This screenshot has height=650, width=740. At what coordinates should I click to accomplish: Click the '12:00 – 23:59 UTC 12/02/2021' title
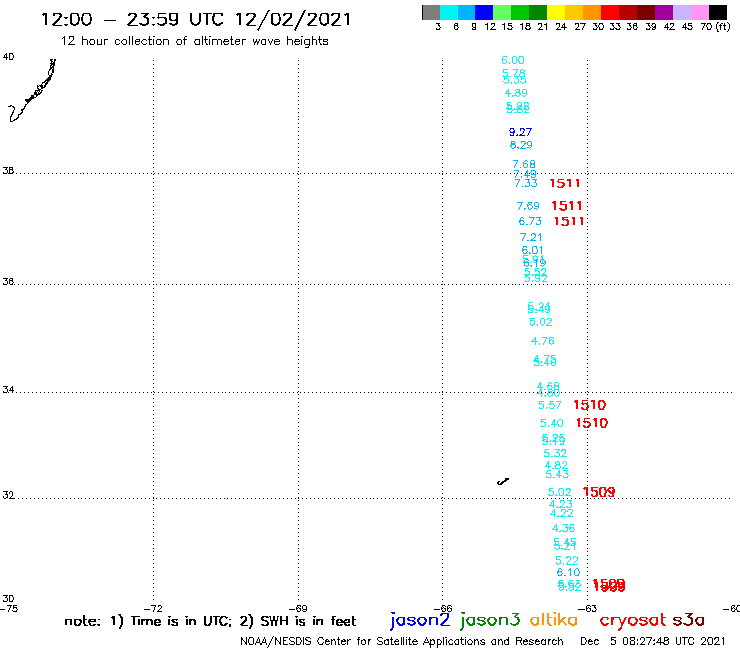[x=196, y=19]
